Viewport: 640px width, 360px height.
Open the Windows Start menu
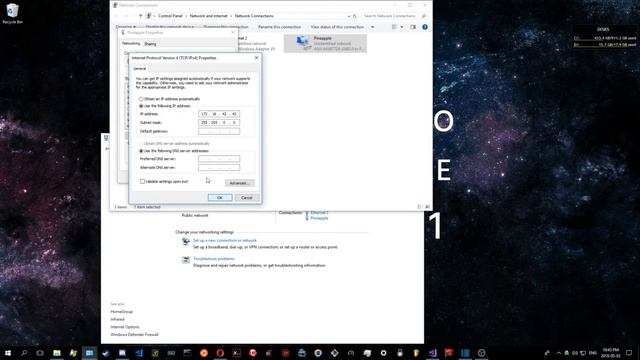click(8, 353)
